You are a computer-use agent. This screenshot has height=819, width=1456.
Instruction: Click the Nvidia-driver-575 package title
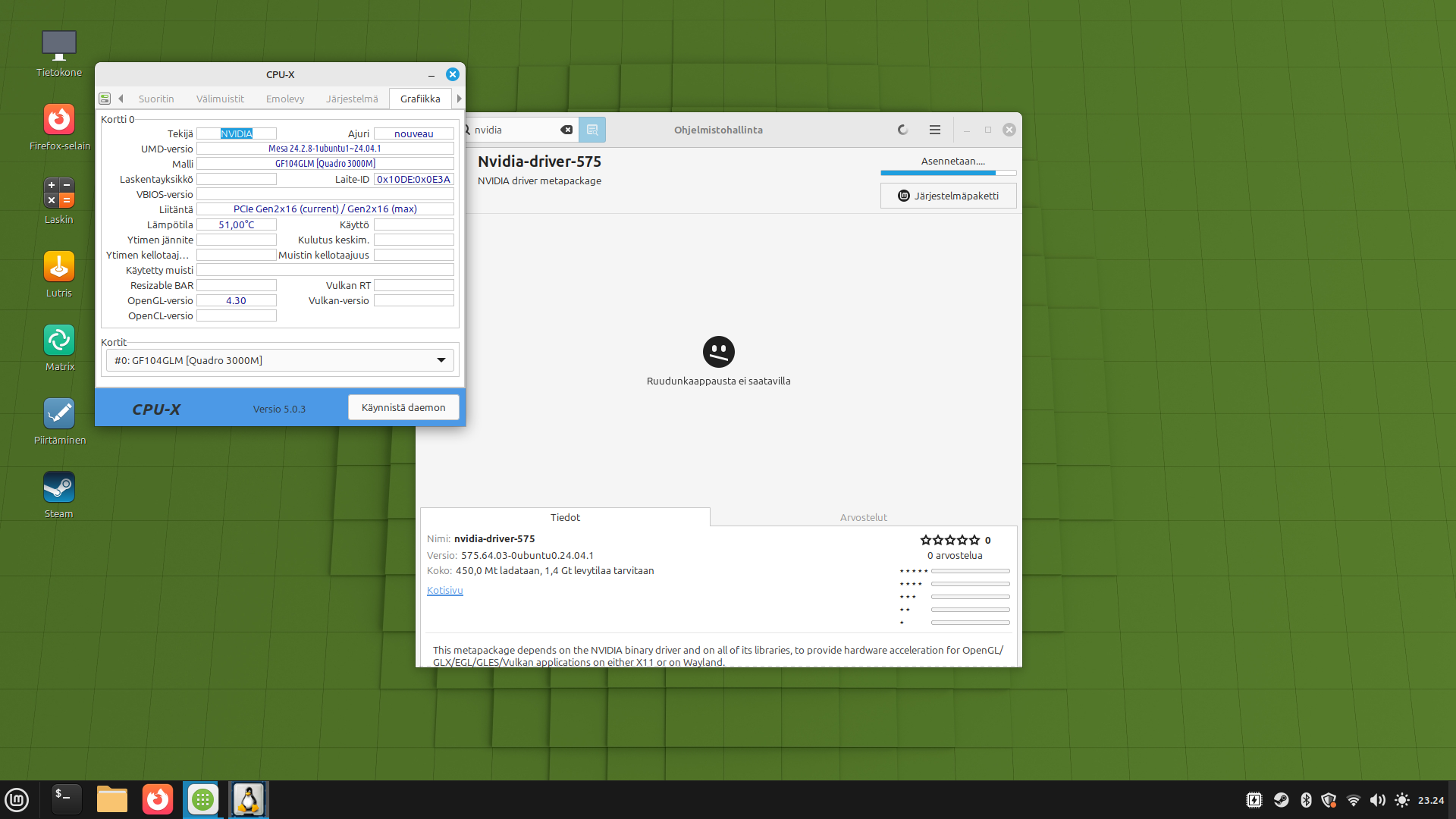coord(539,162)
